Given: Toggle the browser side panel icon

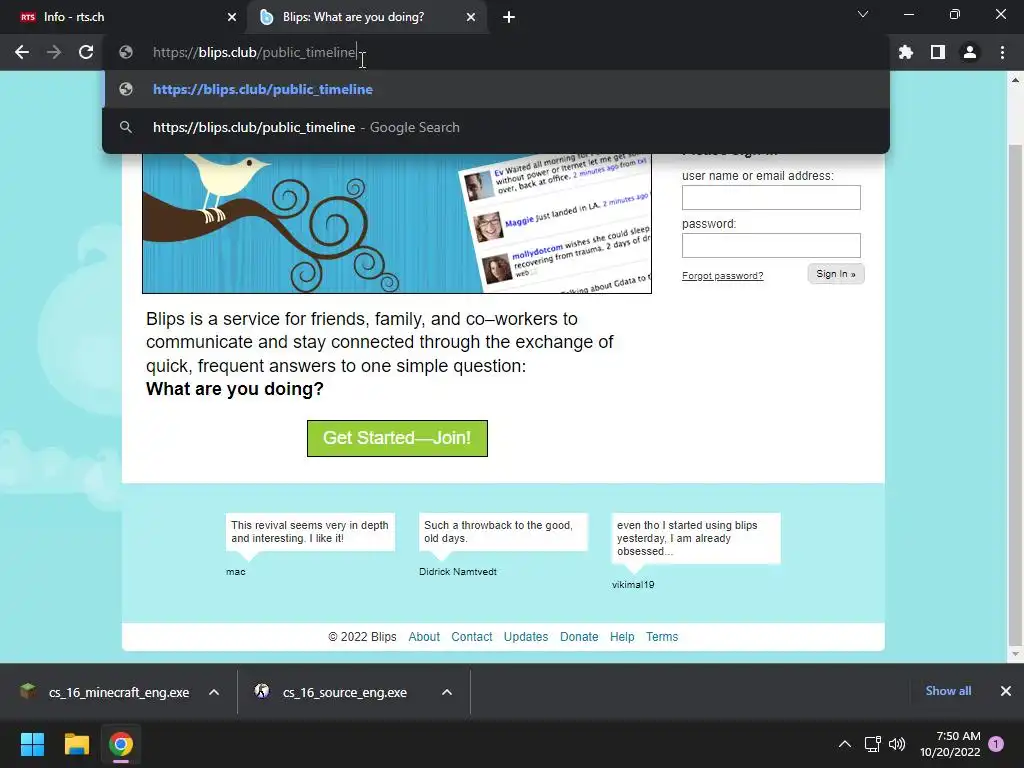Looking at the screenshot, I should click(938, 52).
